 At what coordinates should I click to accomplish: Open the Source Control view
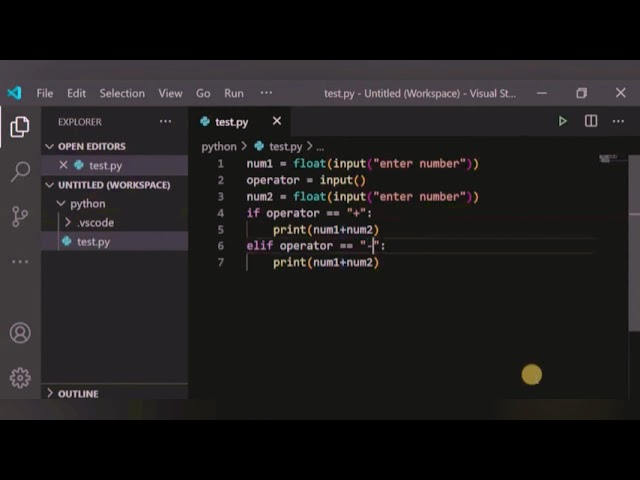click(20, 216)
